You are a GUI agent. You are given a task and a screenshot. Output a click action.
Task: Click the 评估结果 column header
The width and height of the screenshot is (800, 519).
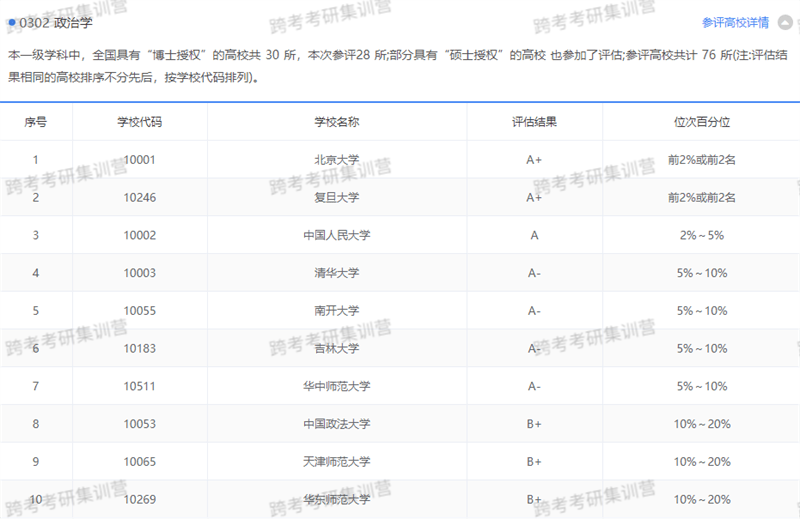(534, 122)
